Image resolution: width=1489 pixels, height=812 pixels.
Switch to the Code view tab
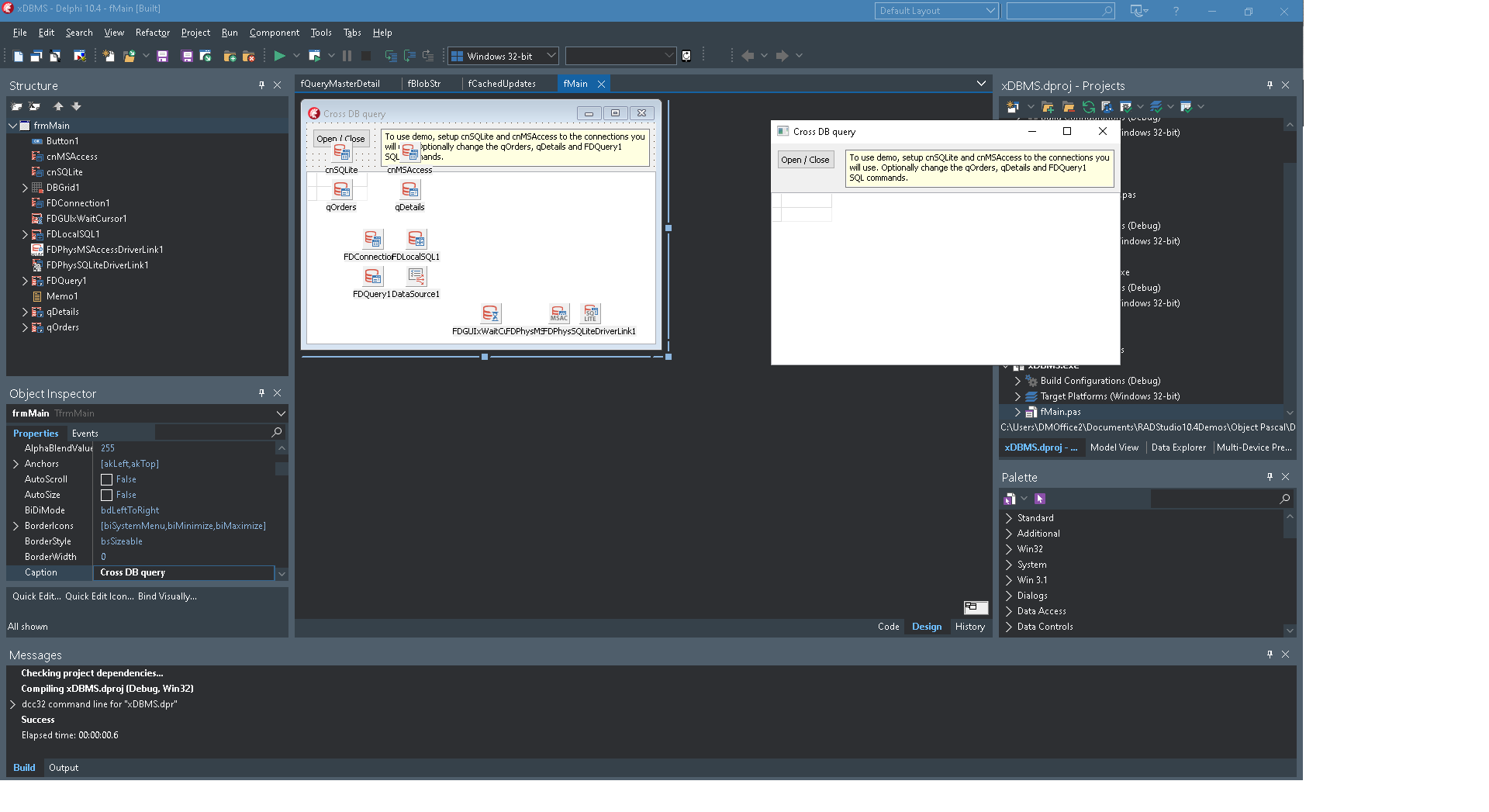click(889, 627)
